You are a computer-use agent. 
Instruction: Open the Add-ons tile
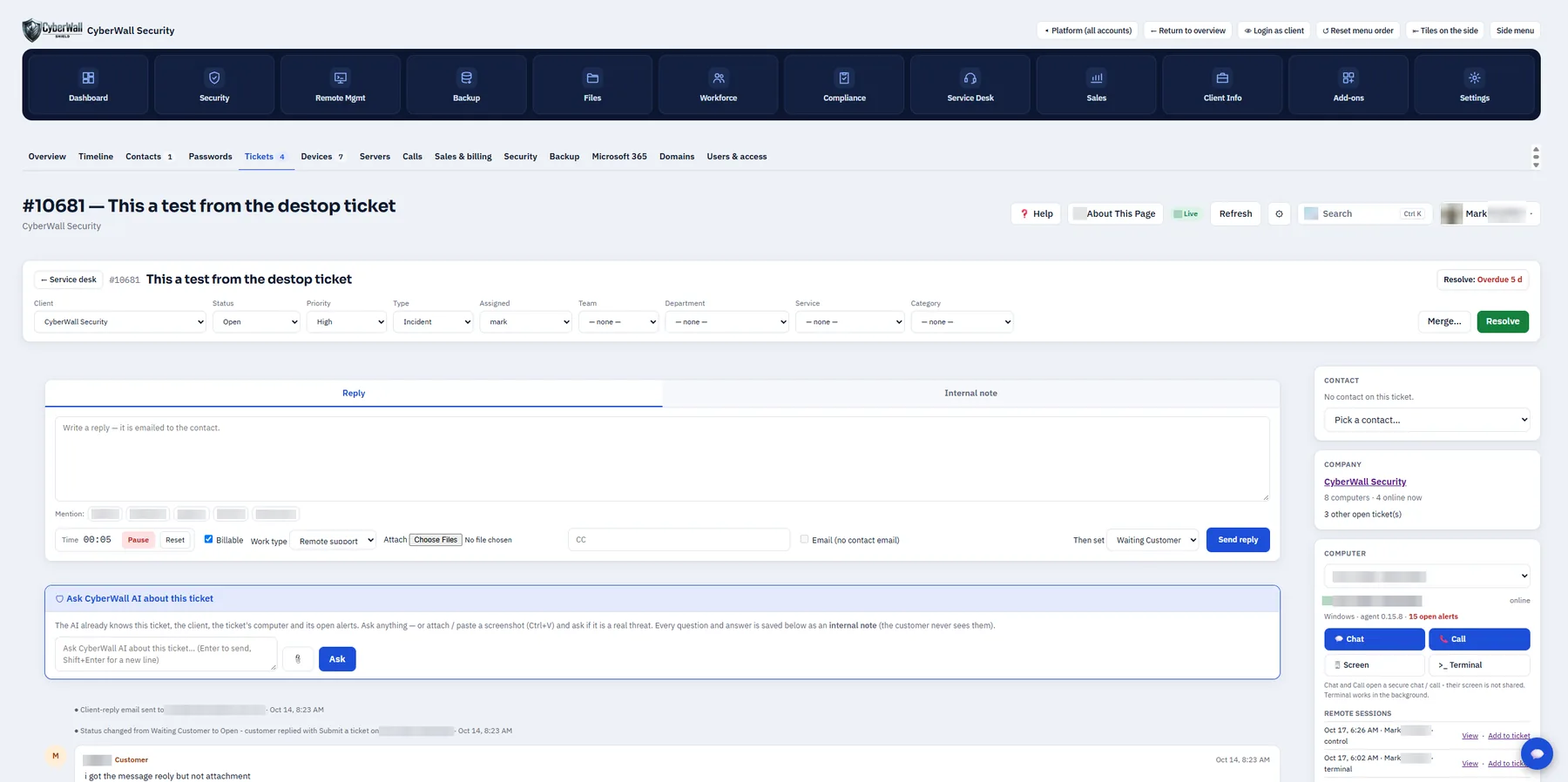[x=1348, y=84]
